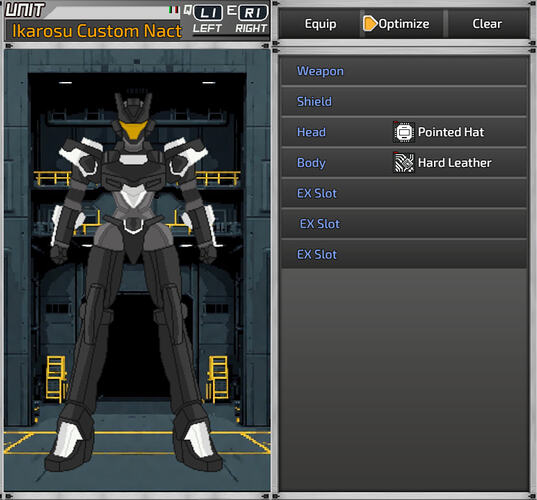Click the Pointed Hat item name
The image size is (537, 500).
451,132
